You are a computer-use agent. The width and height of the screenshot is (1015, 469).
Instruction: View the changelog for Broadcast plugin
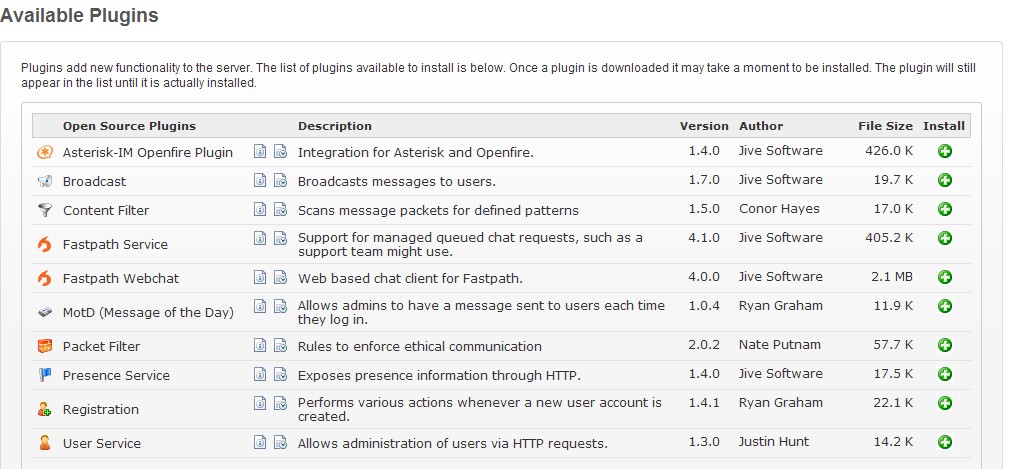[280, 181]
